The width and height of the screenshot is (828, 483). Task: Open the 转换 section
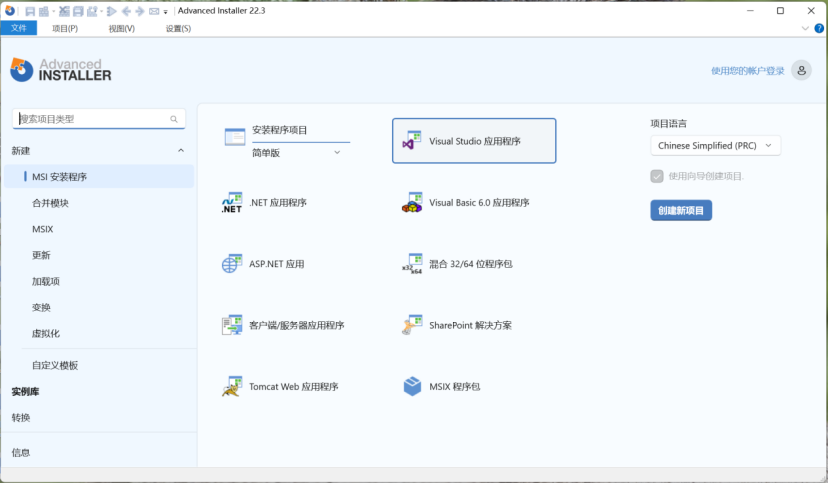click(21, 418)
